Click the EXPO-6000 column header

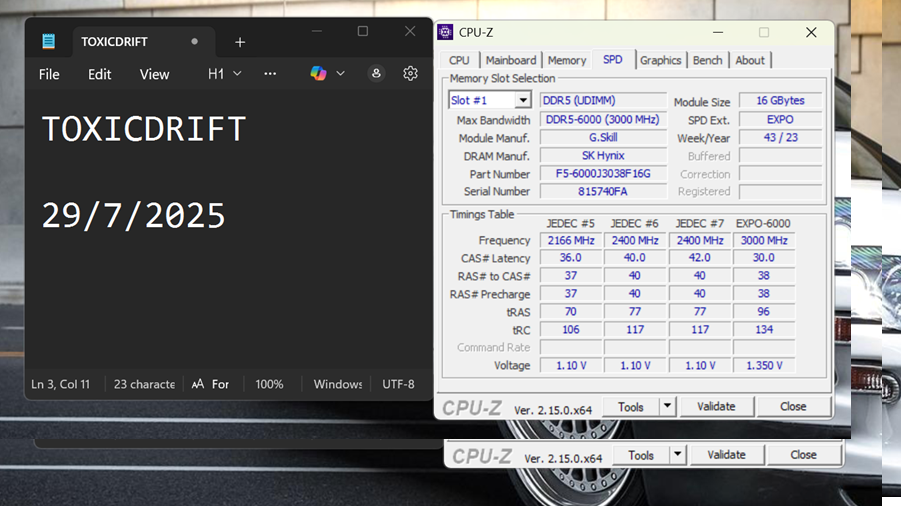[x=763, y=223]
